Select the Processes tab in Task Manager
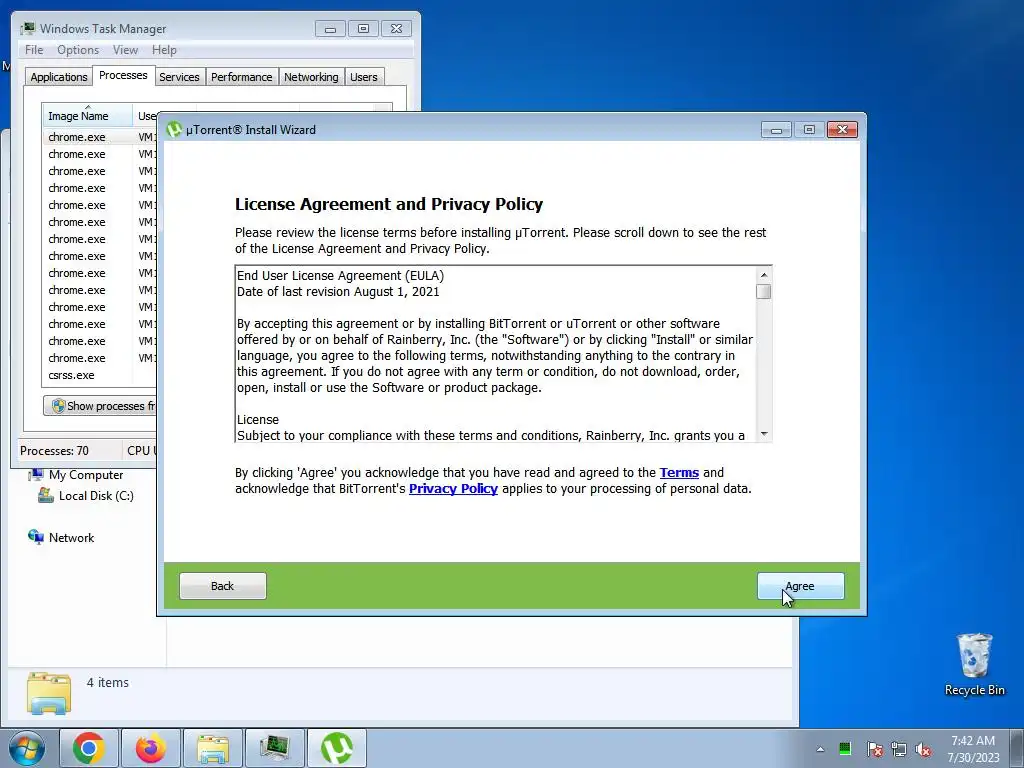Viewport: 1024px width, 768px height. point(123,75)
